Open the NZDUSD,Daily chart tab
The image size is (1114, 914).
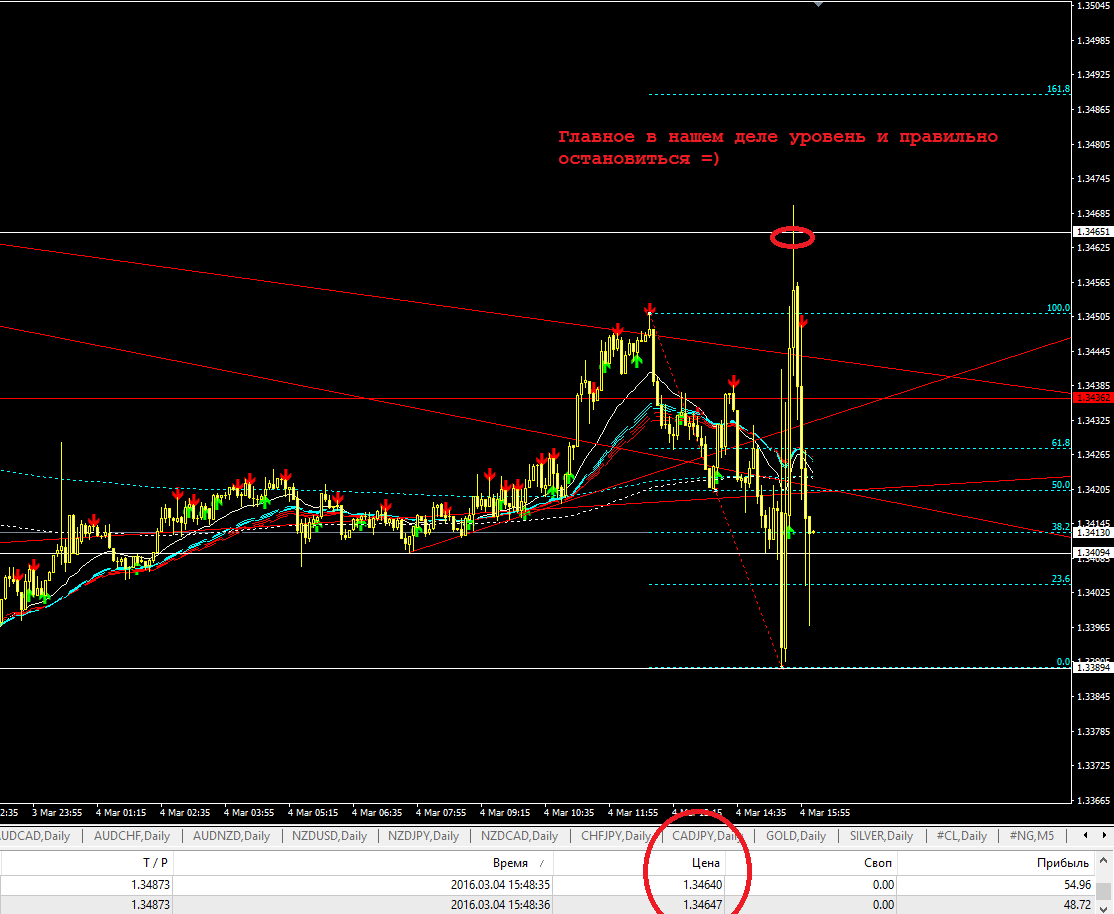point(330,836)
